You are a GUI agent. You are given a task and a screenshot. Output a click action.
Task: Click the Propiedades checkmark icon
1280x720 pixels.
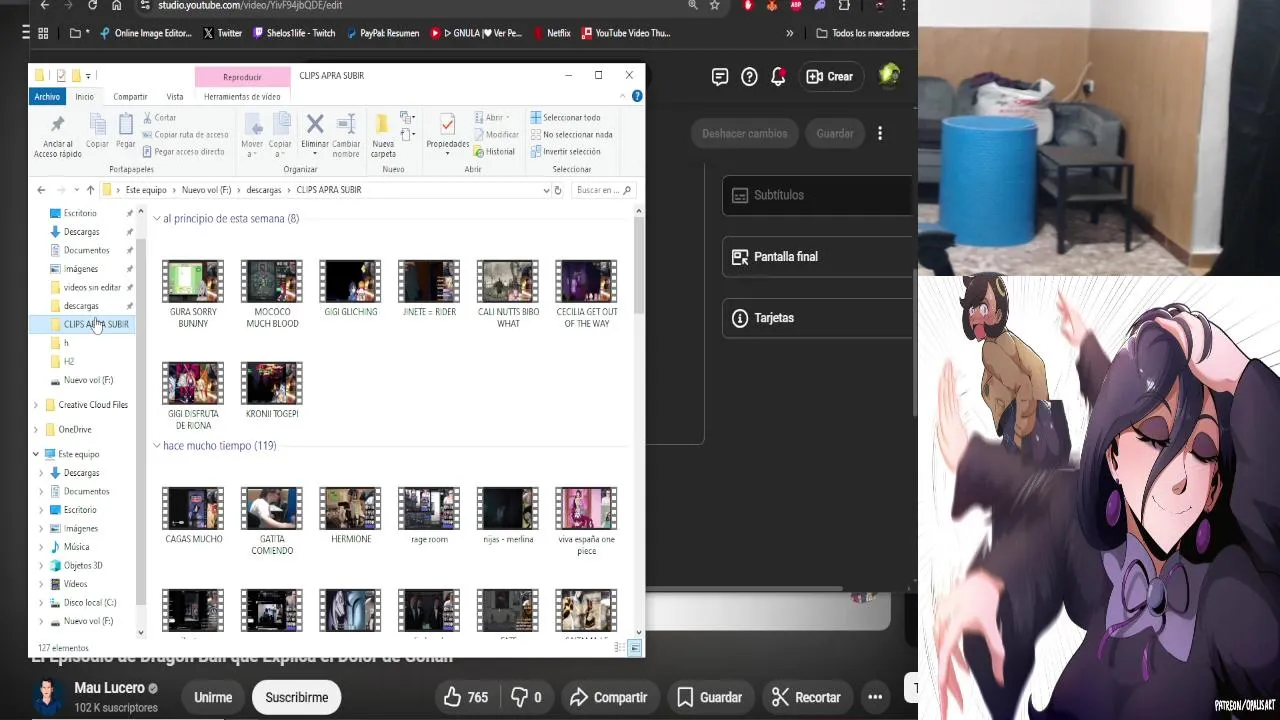(447, 124)
